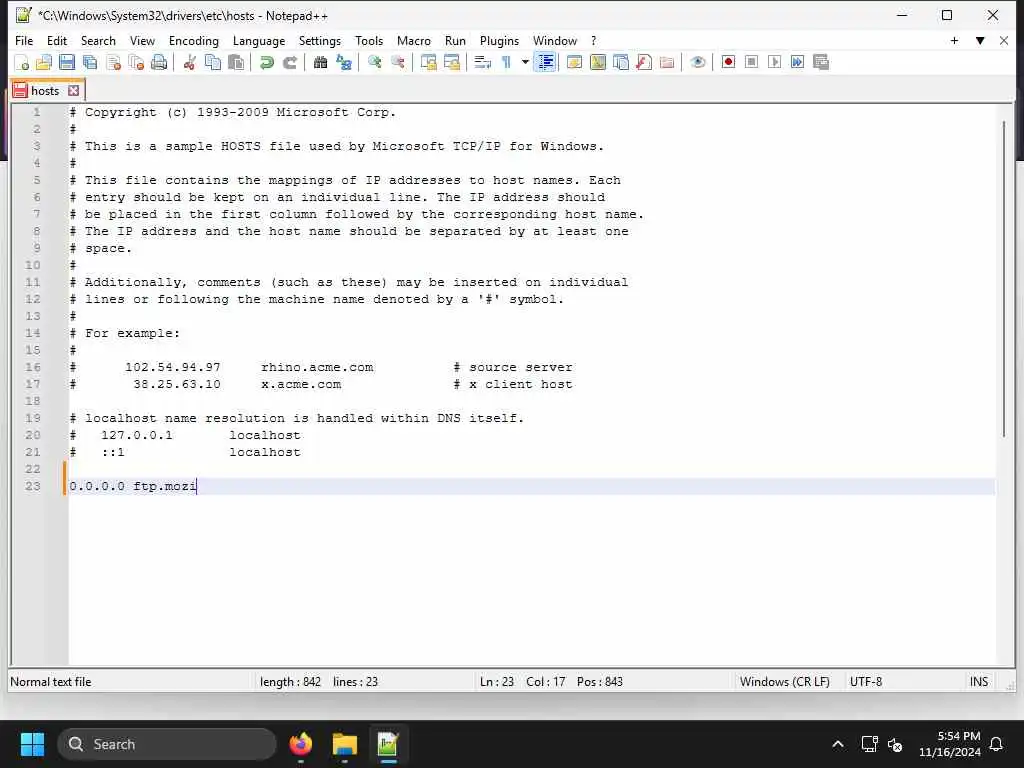
Task: Toggle the Document List panel icon
Action: point(620,63)
